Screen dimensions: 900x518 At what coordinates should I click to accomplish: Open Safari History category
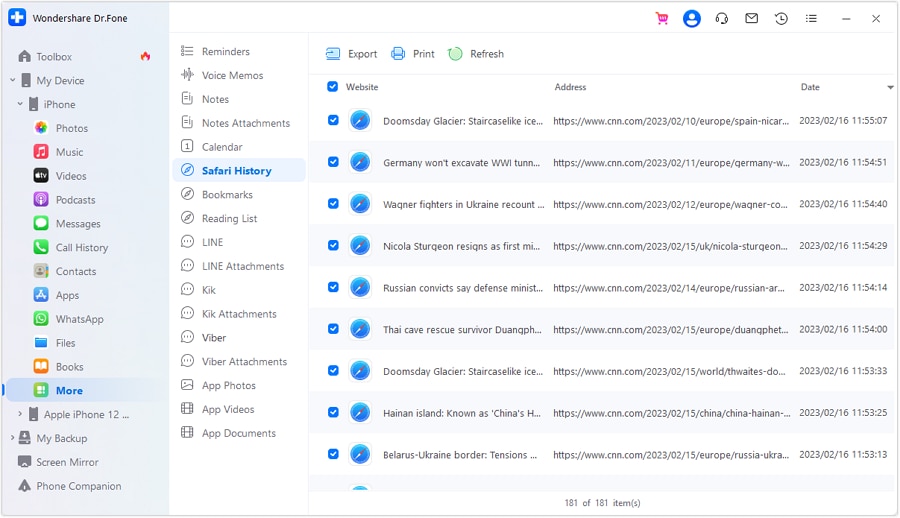(x=239, y=171)
